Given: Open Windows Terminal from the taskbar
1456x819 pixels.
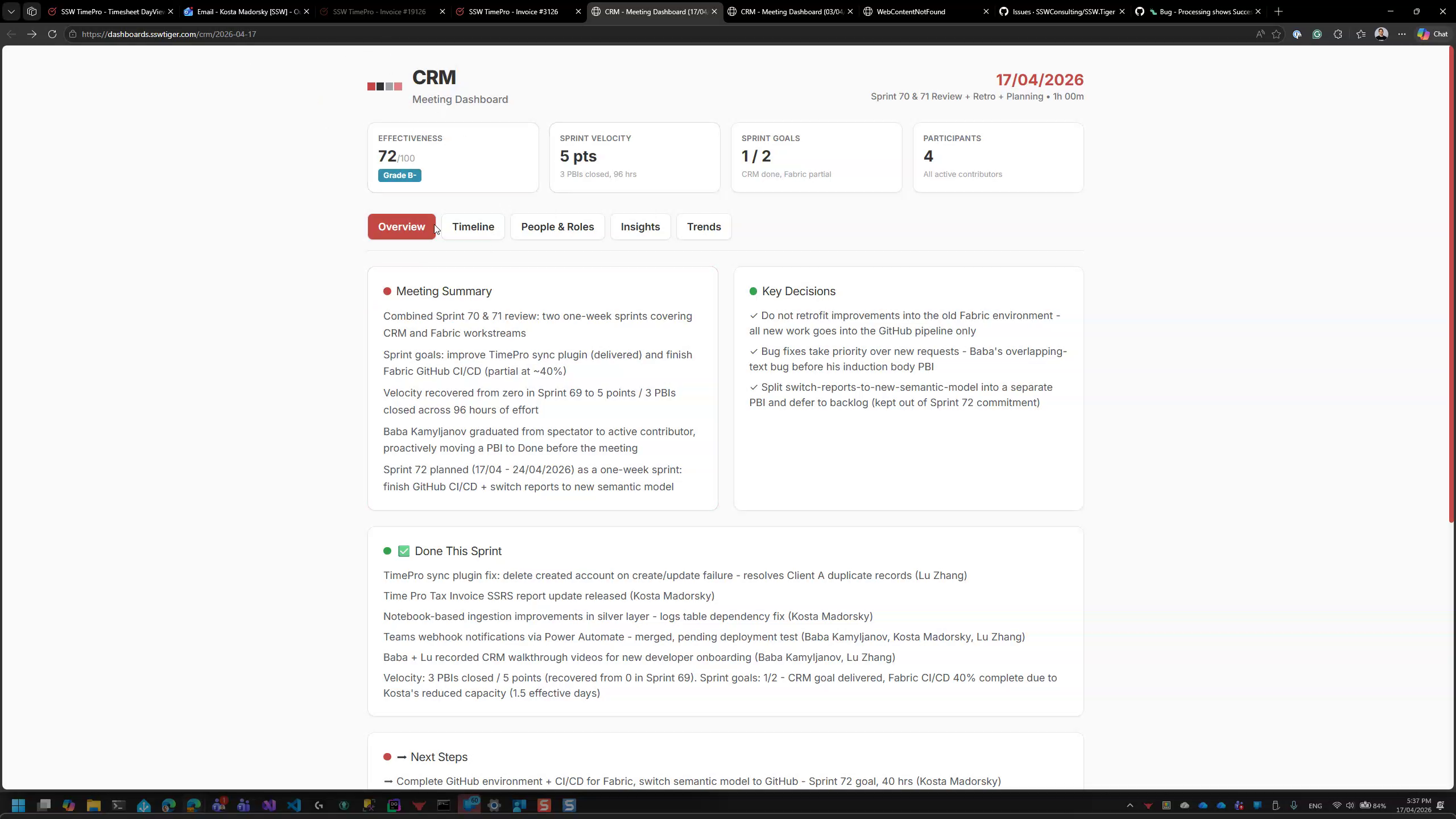Looking at the screenshot, I should tap(118, 805).
